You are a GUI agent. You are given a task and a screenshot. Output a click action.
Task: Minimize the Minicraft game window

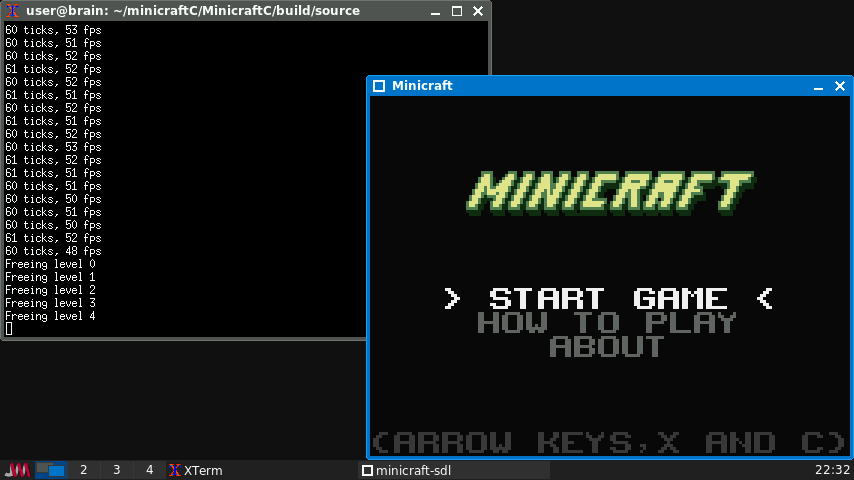819,86
